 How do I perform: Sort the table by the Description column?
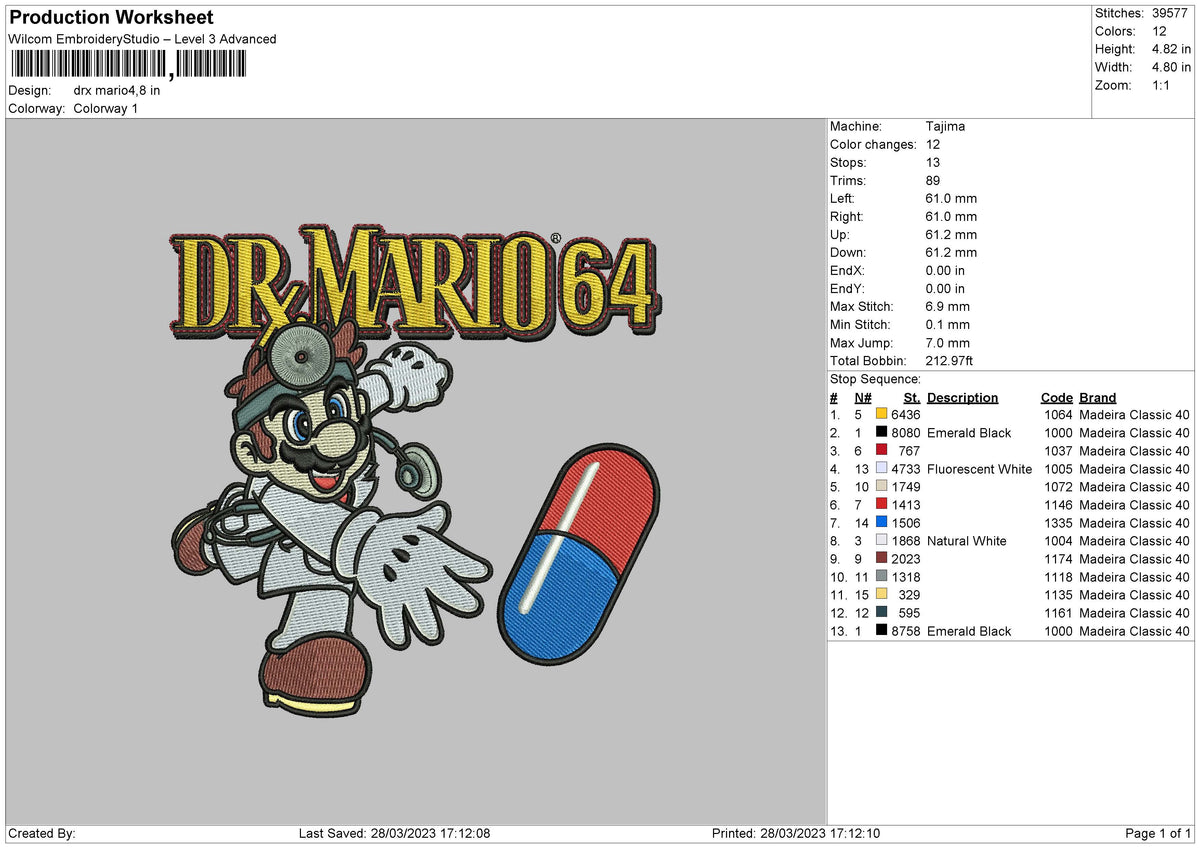(x=962, y=397)
